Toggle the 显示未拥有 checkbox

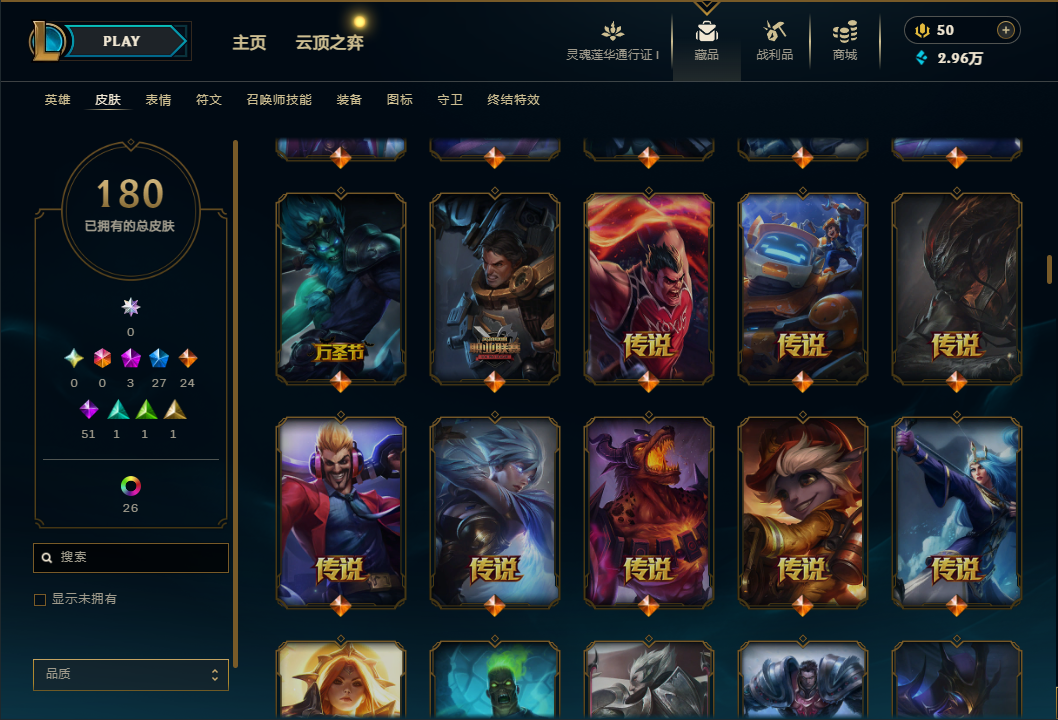[x=40, y=599]
